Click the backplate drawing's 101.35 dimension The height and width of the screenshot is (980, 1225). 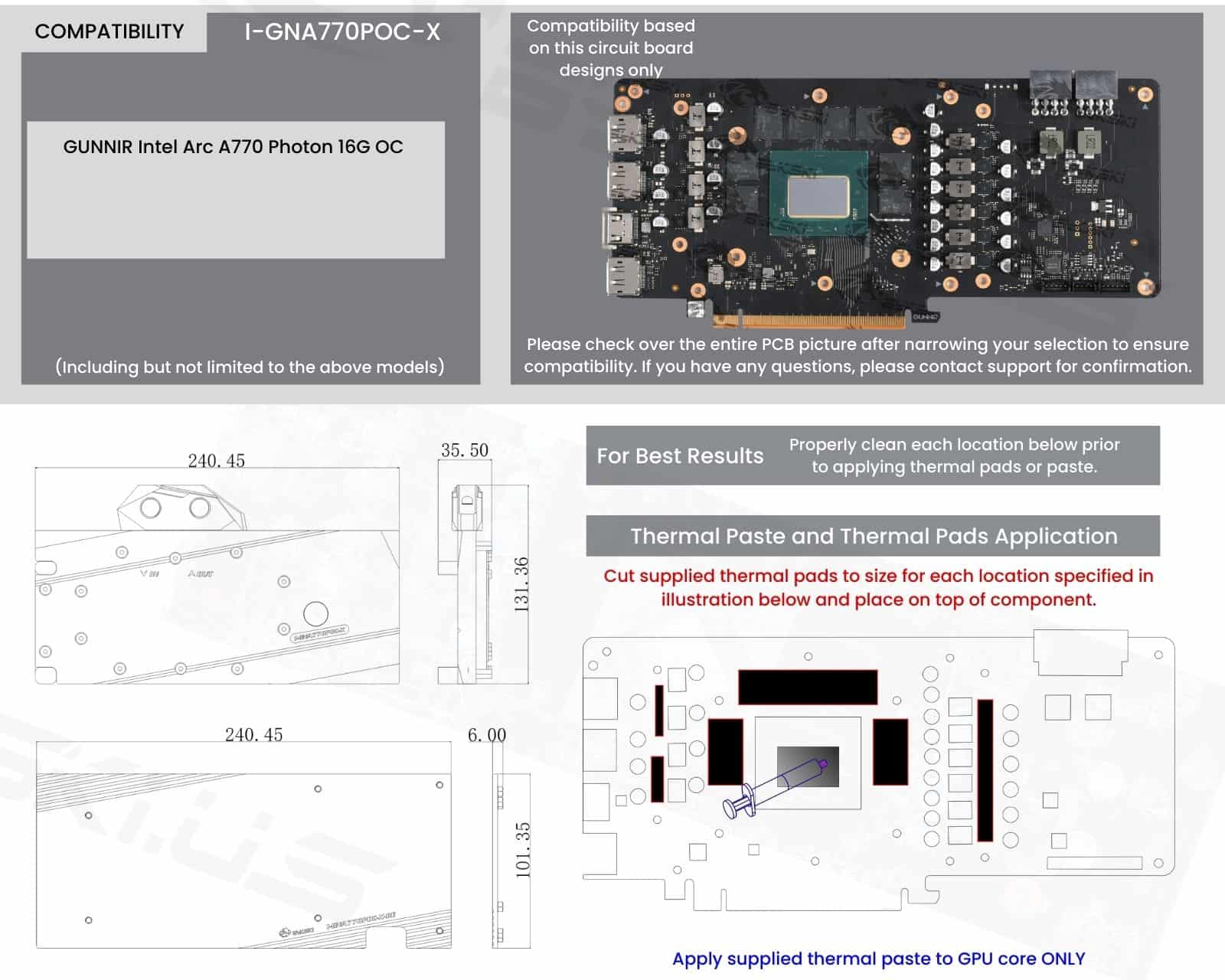click(522, 850)
